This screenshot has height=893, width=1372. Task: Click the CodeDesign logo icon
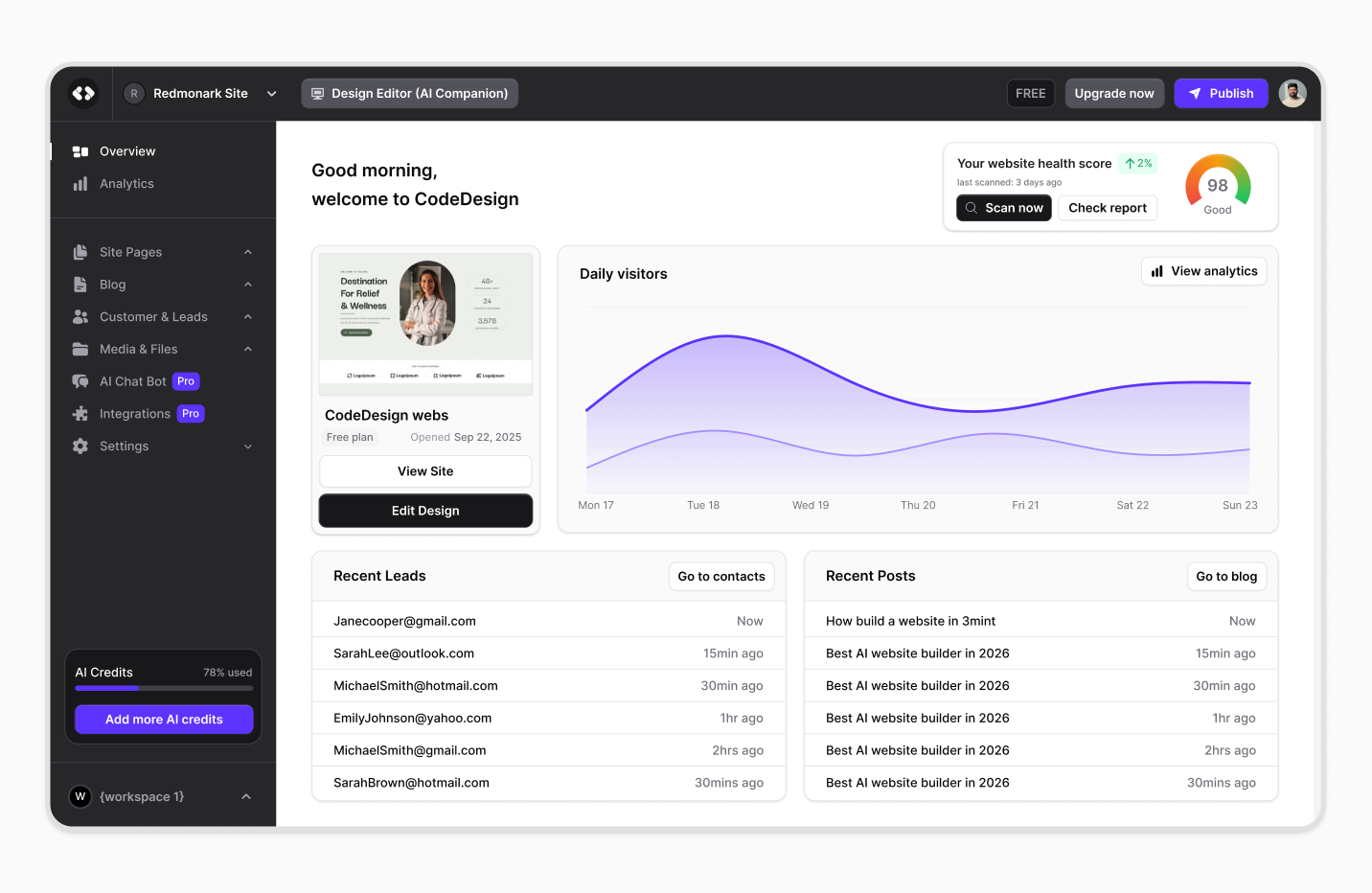83,93
